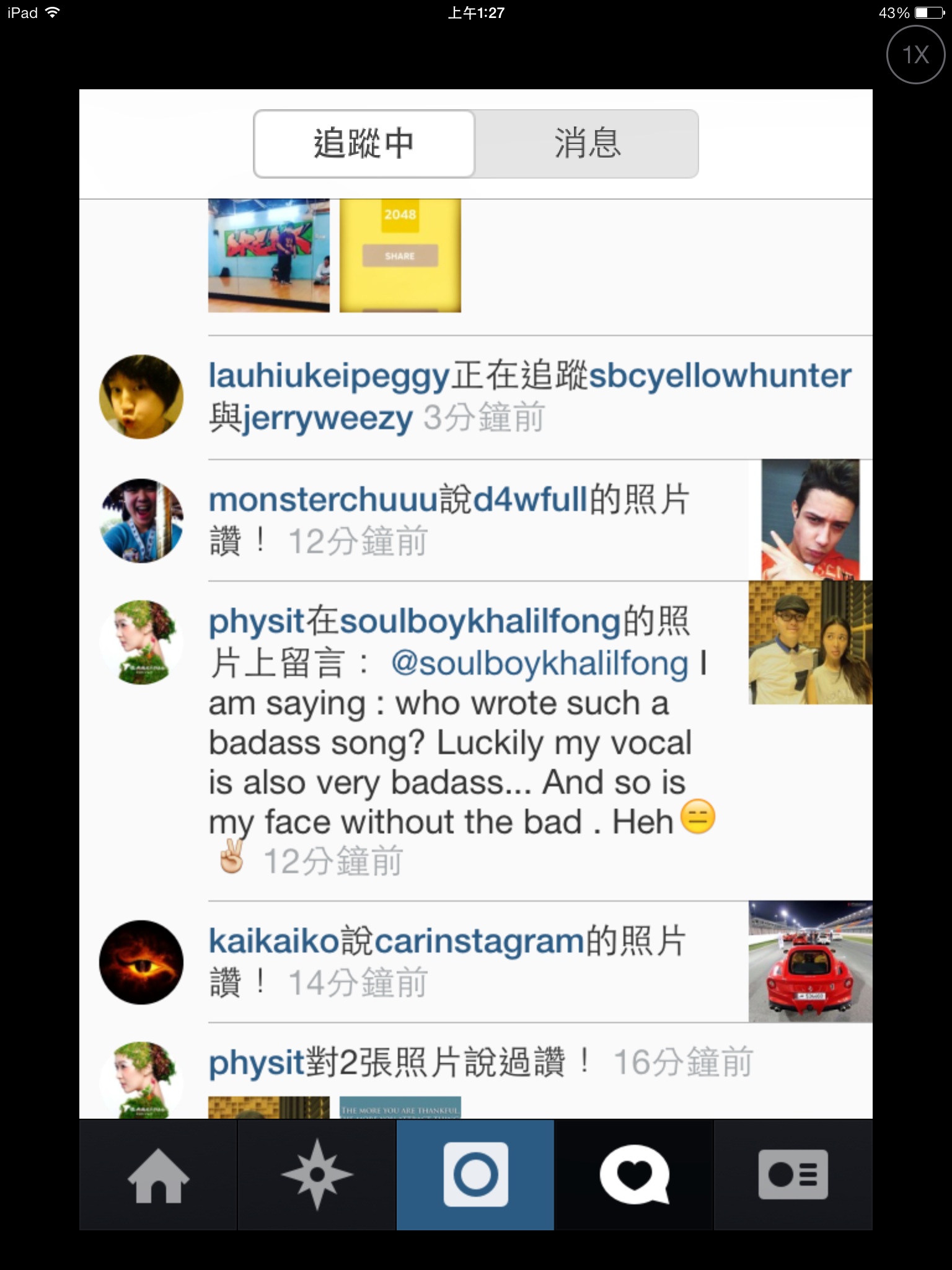Viewport: 952px width, 1270px height.
Task: Switch to the 追蹤中 tab
Action: click(x=364, y=144)
